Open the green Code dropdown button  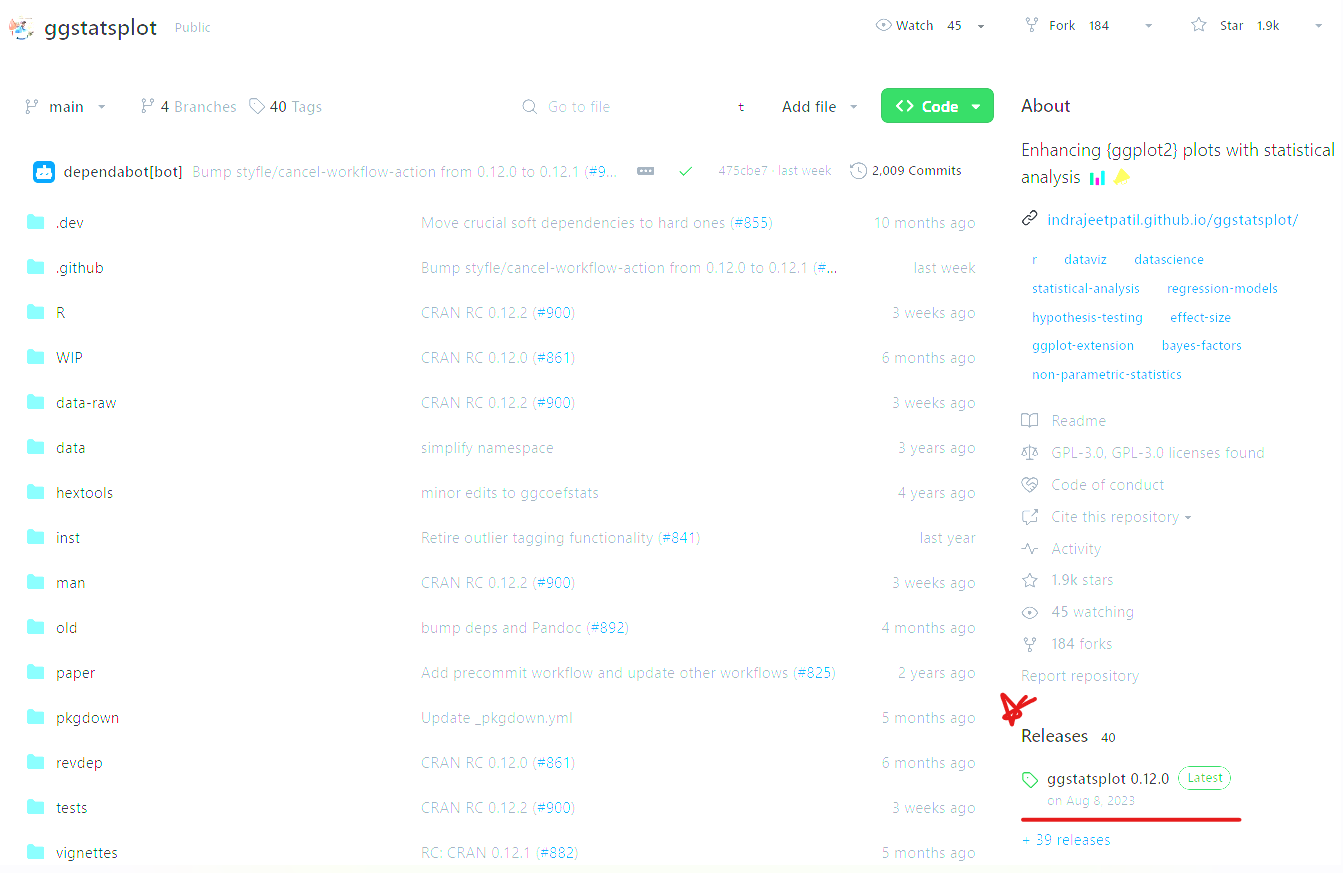click(937, 106)
